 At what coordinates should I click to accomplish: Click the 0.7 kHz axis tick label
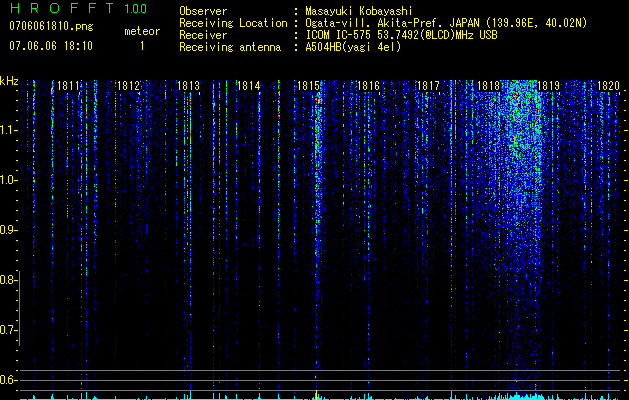(8, 330)
